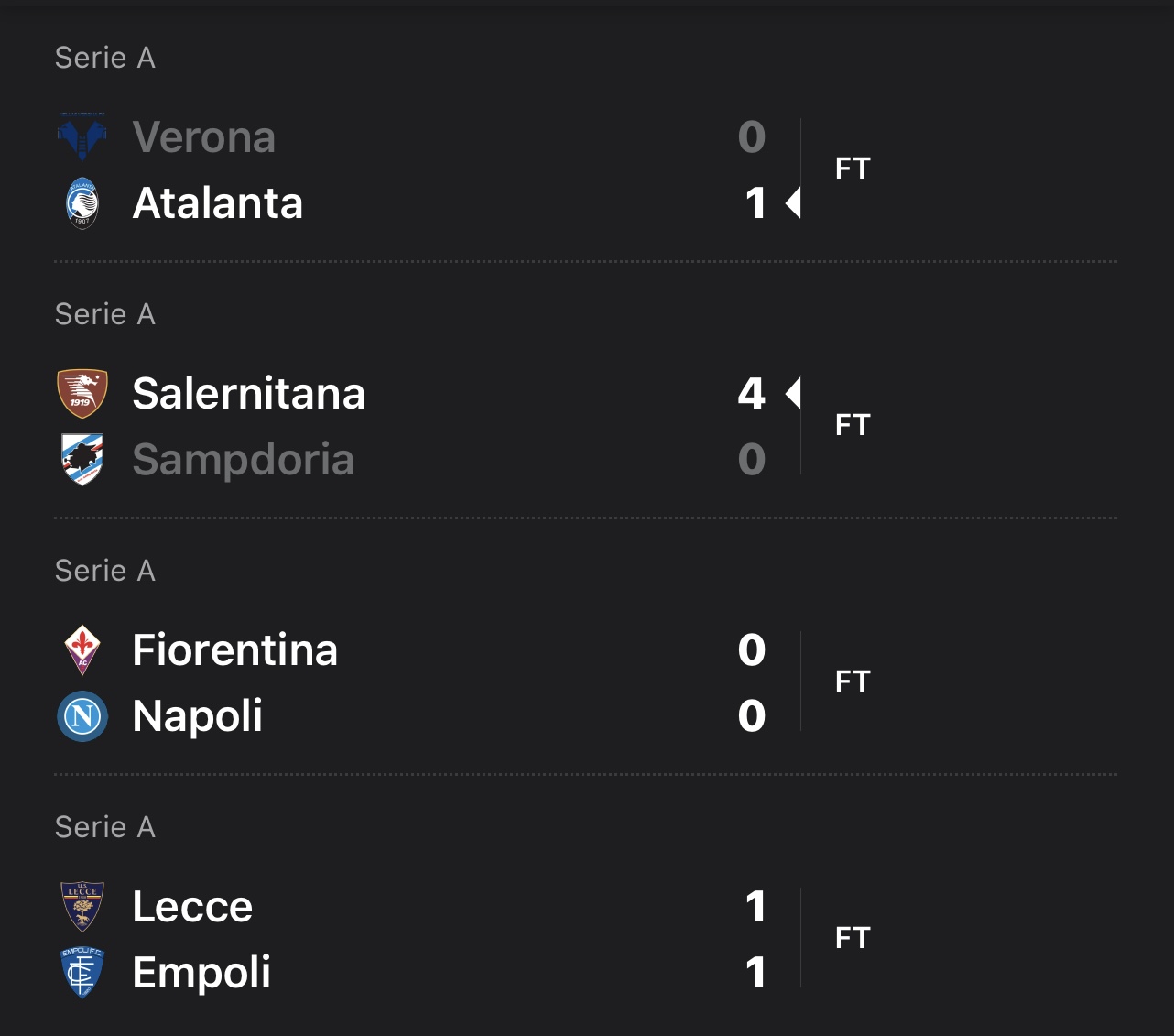Click the Sampdoria club crest
Screen dimensions: 1174x1036
(x=82, y=460)
